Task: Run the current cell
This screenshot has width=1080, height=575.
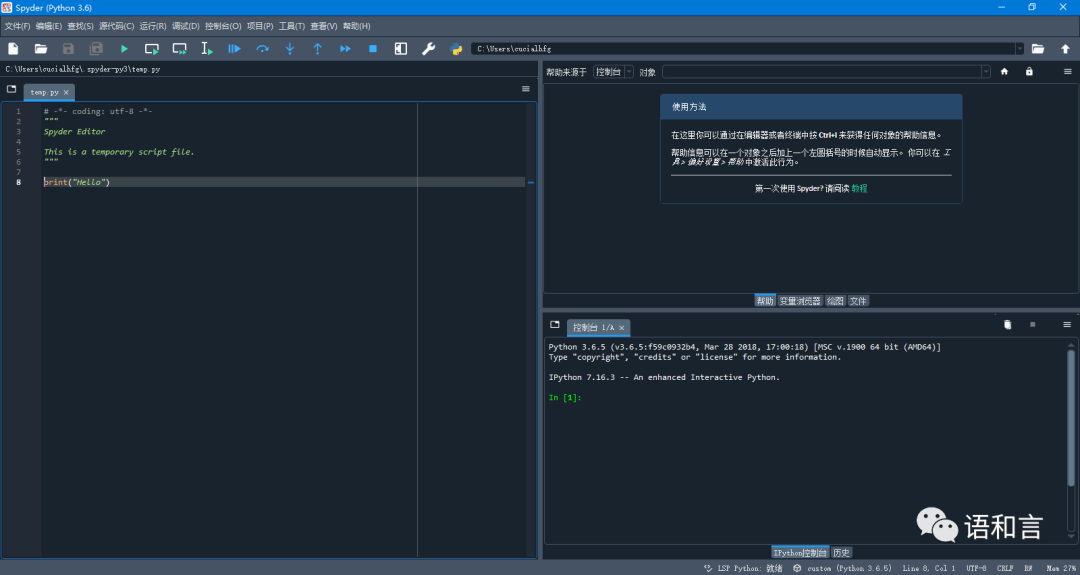Action: point(152,49)
